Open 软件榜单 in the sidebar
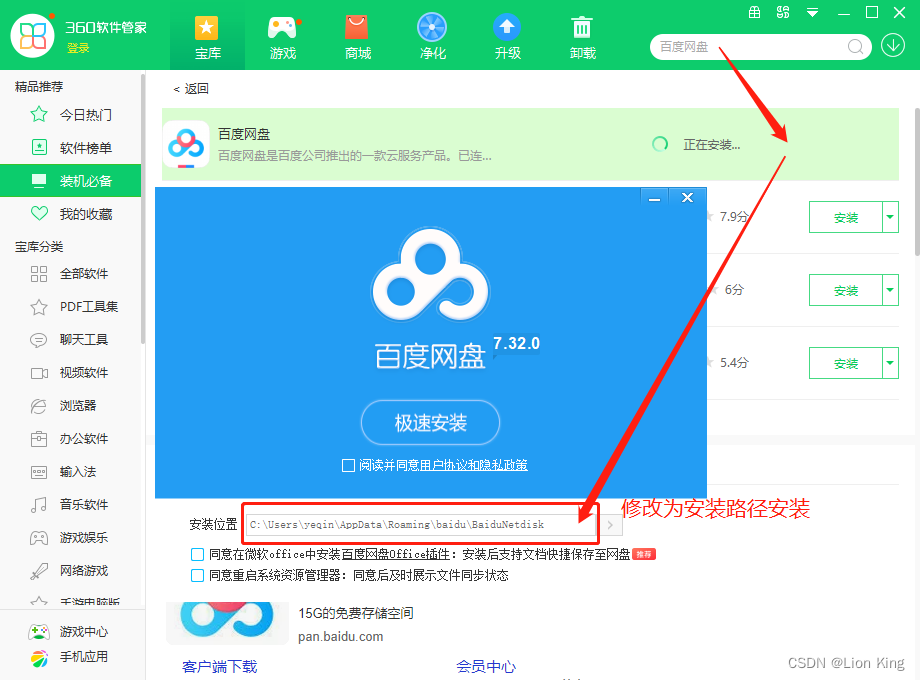Image resolution: width=920 pixels, height=680 pixels. 70,147
